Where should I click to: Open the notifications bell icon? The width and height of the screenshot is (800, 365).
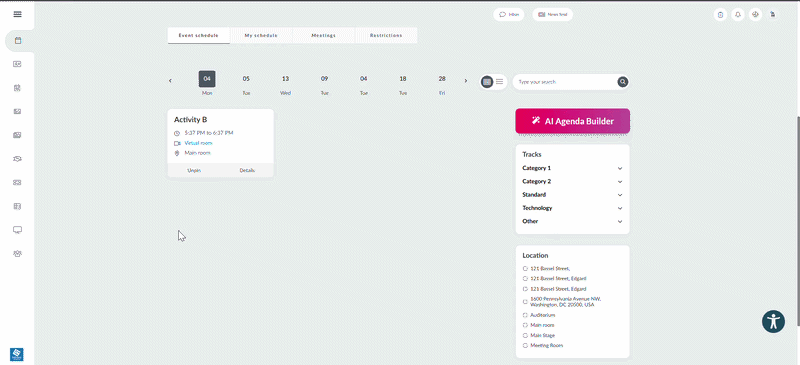(738, 15)
